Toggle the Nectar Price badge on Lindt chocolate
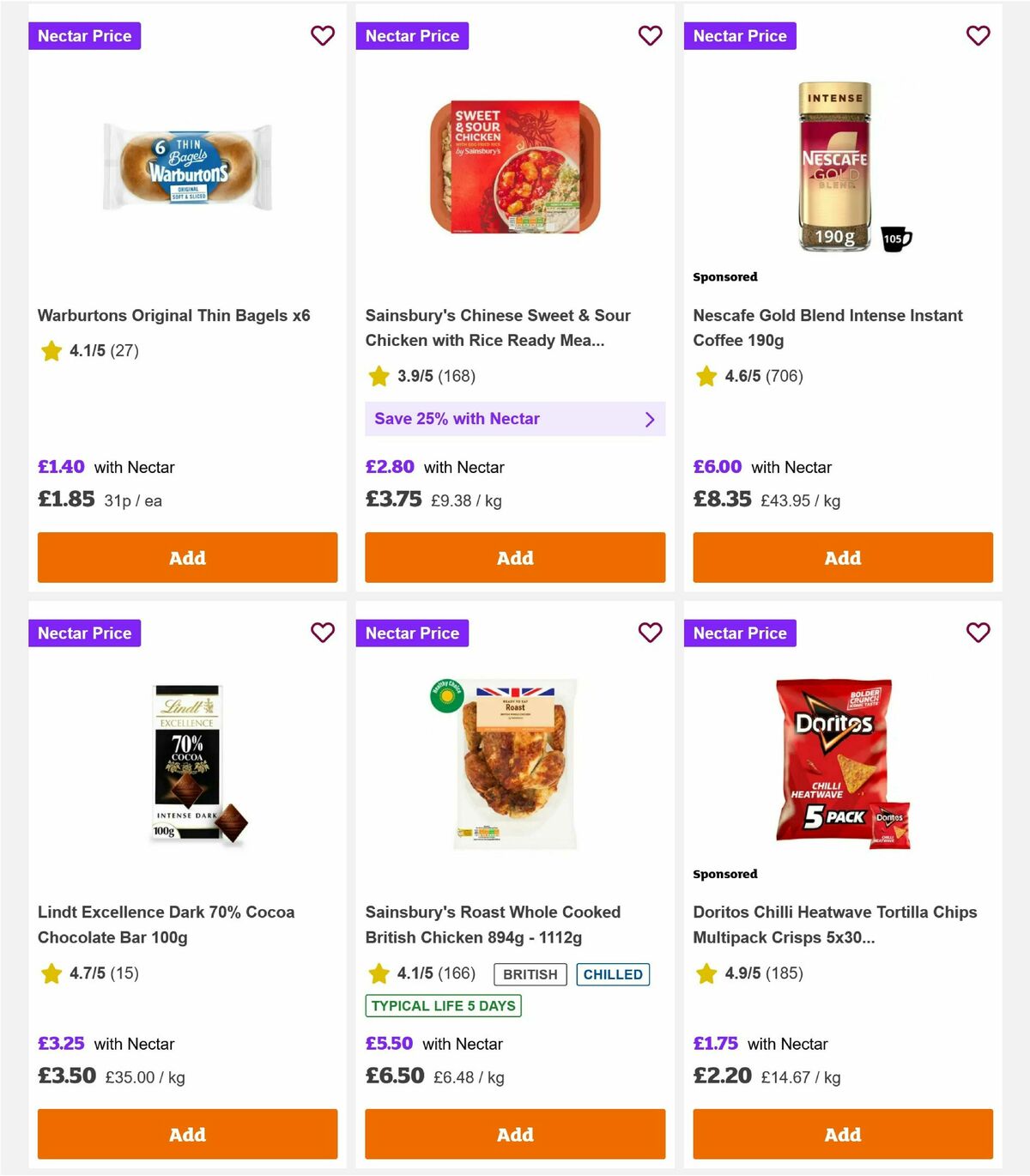 84,633
